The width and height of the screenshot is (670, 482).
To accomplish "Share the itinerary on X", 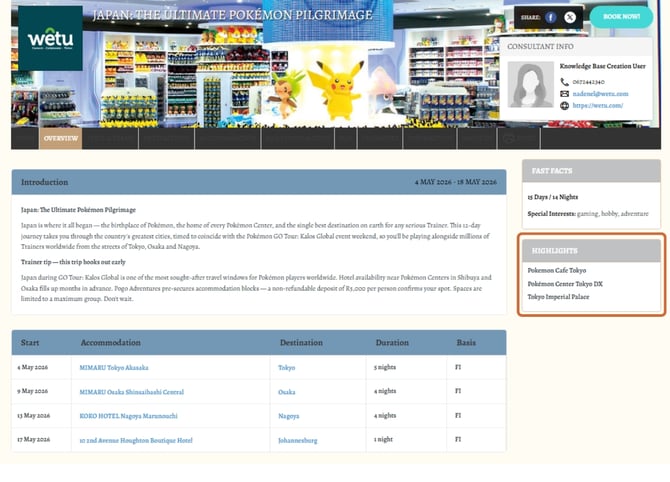I will [570, 17].
